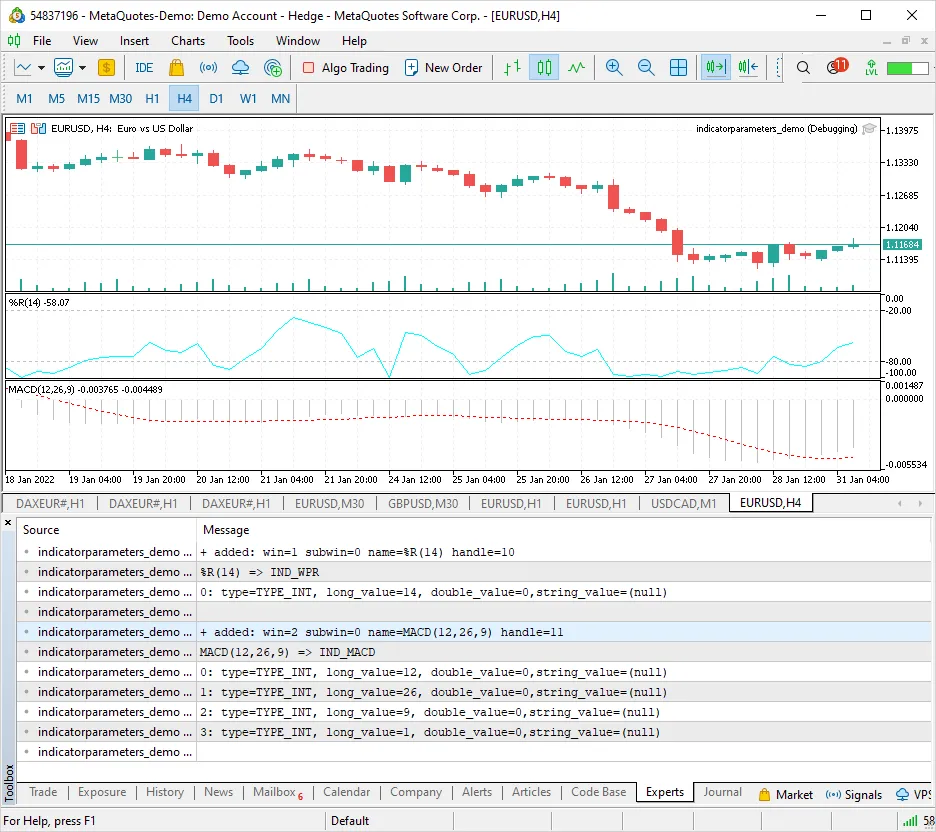Viewport: 936px width, 832px height.
Task: Toggle chart auto-scroll
Action: pos(713,67)
